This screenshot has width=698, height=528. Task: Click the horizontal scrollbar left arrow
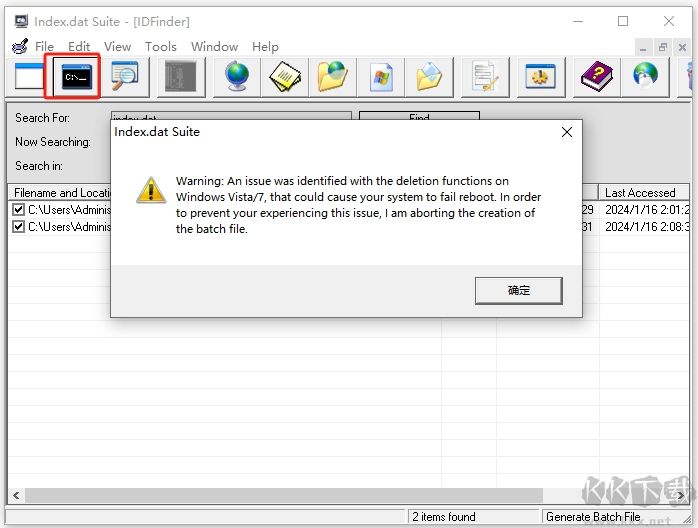coord(16,495)
